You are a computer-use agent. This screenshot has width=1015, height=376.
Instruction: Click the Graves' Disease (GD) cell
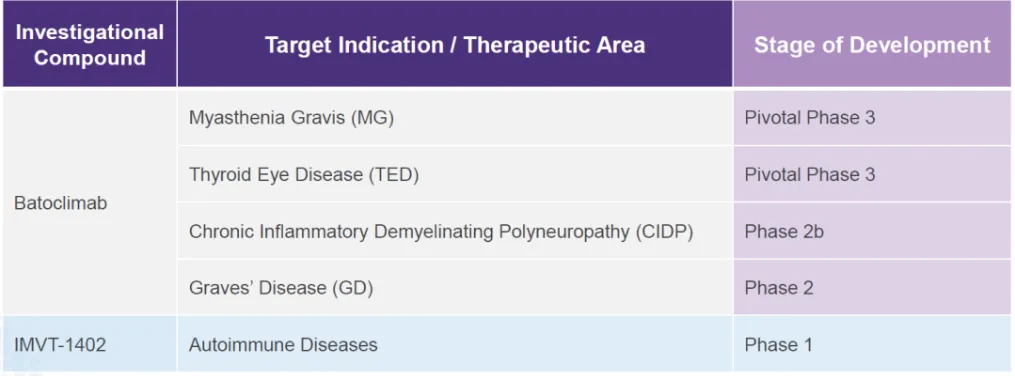(455, 287)
